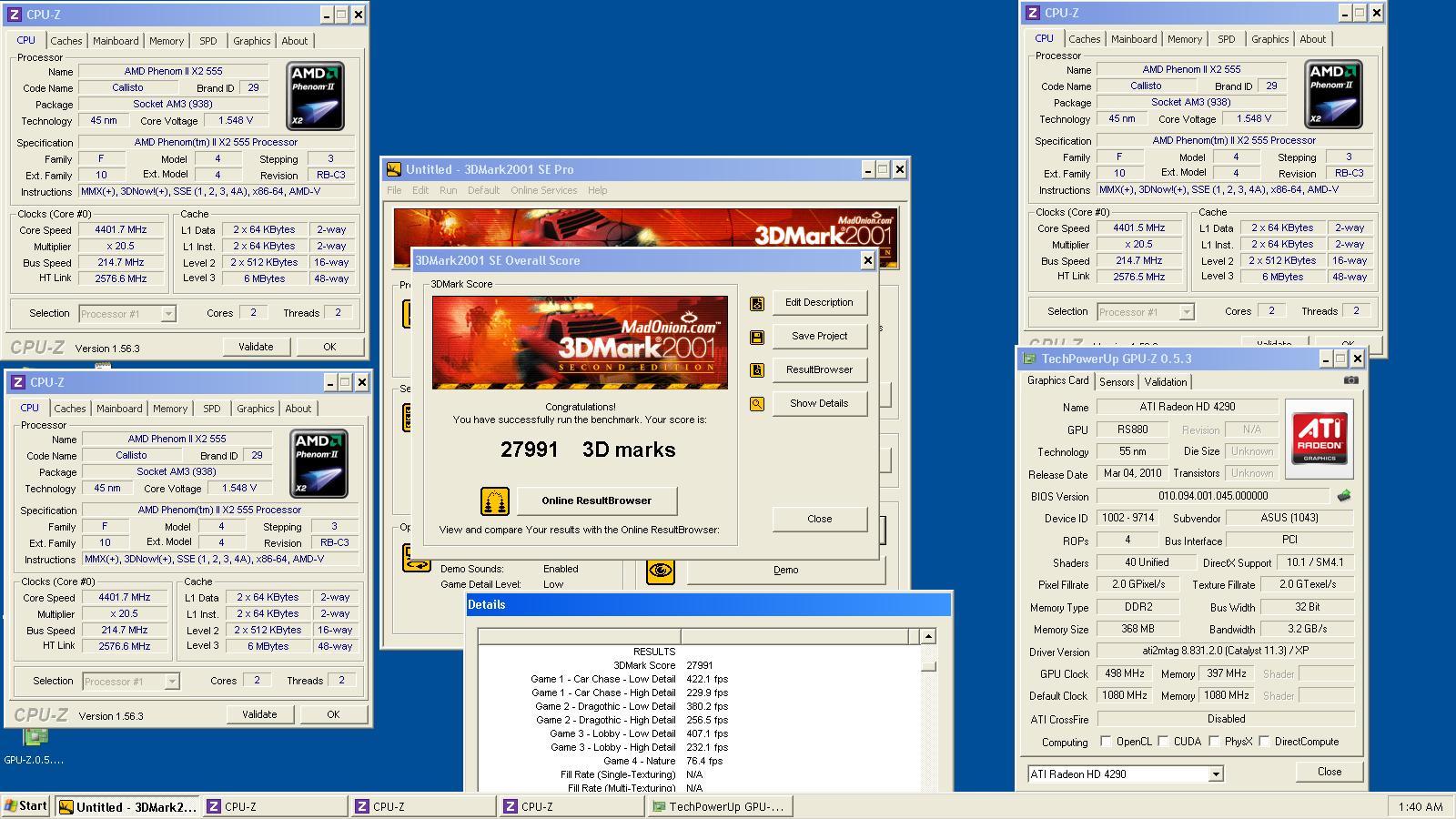Click the ATI Radeon logo in GPU-Z
Image resolution: width=1456 pixels, height=819 pixels.
pyautogui.click(x=1319, y=439)
